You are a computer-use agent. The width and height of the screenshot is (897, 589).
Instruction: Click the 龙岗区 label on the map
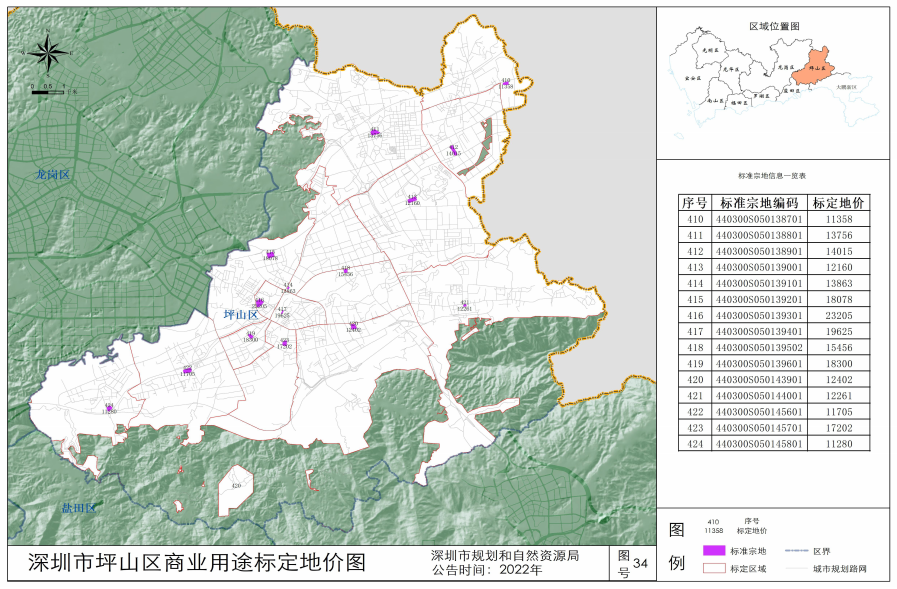[x=50, y=174]
